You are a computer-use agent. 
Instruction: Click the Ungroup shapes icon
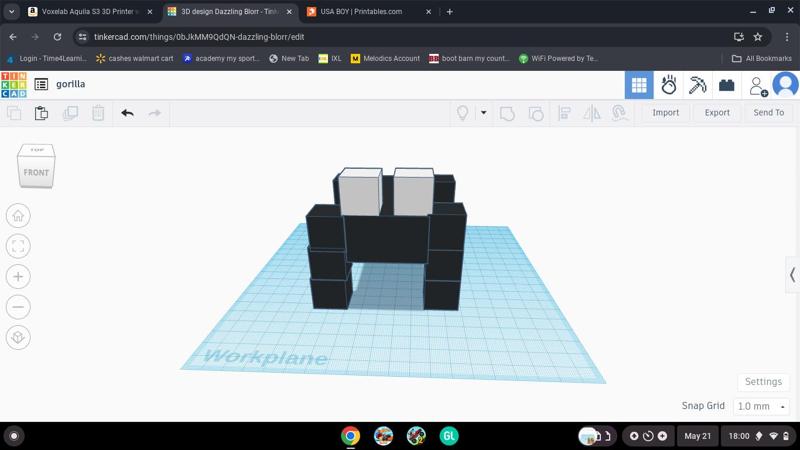click(536, 113)
